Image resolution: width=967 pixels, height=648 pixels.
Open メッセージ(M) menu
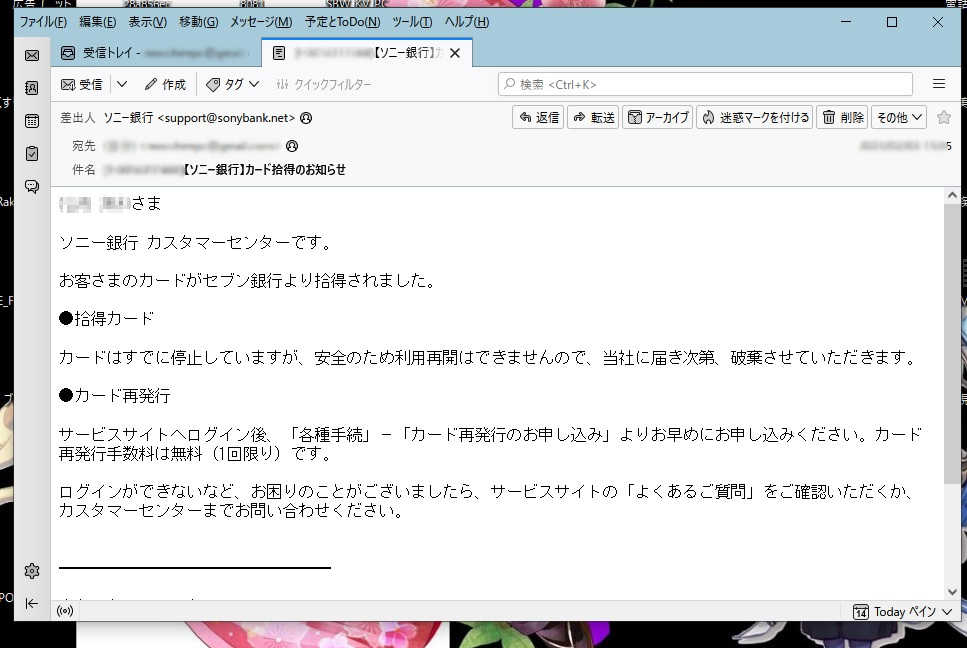click(261, 22)
